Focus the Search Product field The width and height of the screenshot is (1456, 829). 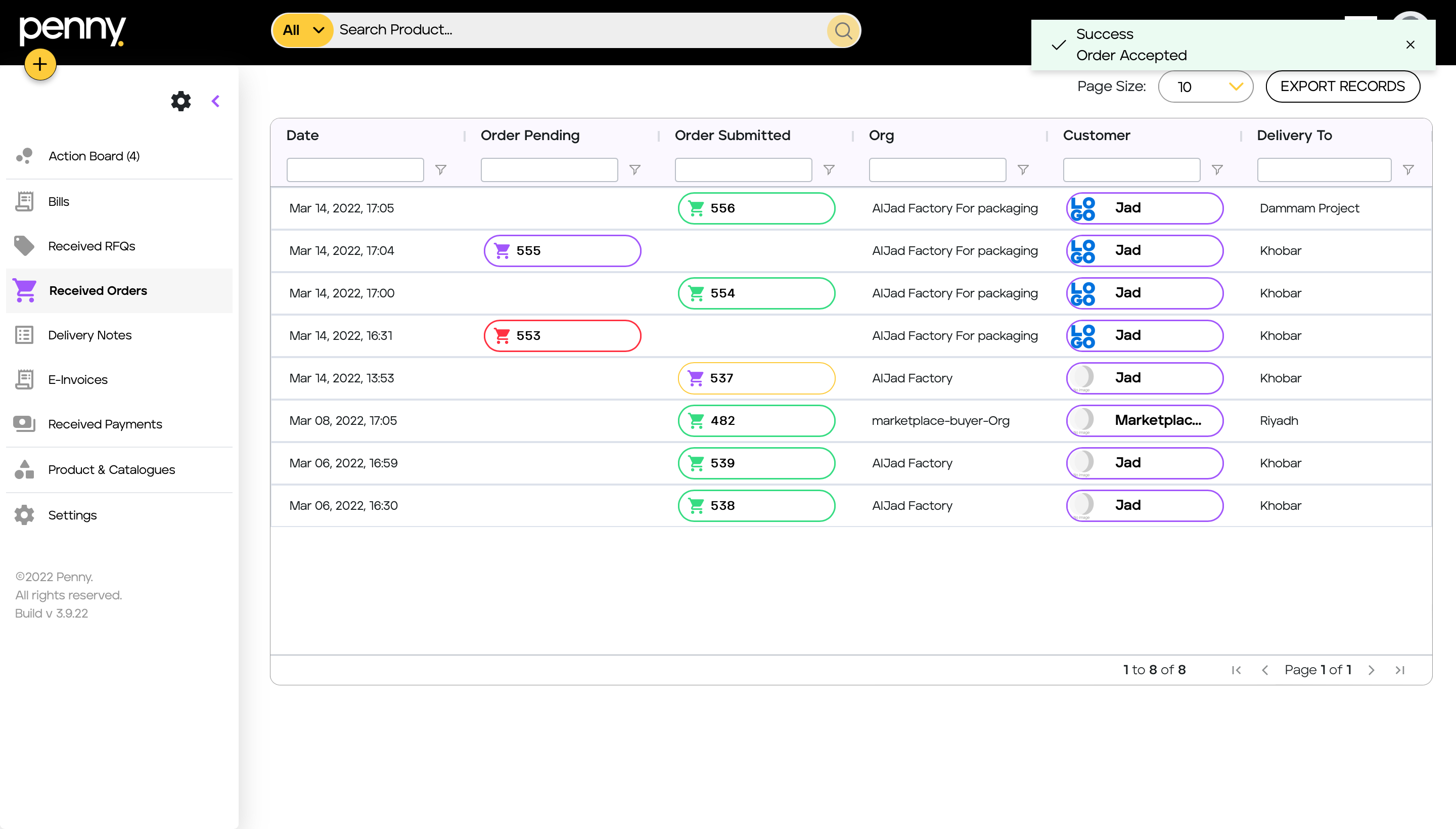[x=580, y=30]
